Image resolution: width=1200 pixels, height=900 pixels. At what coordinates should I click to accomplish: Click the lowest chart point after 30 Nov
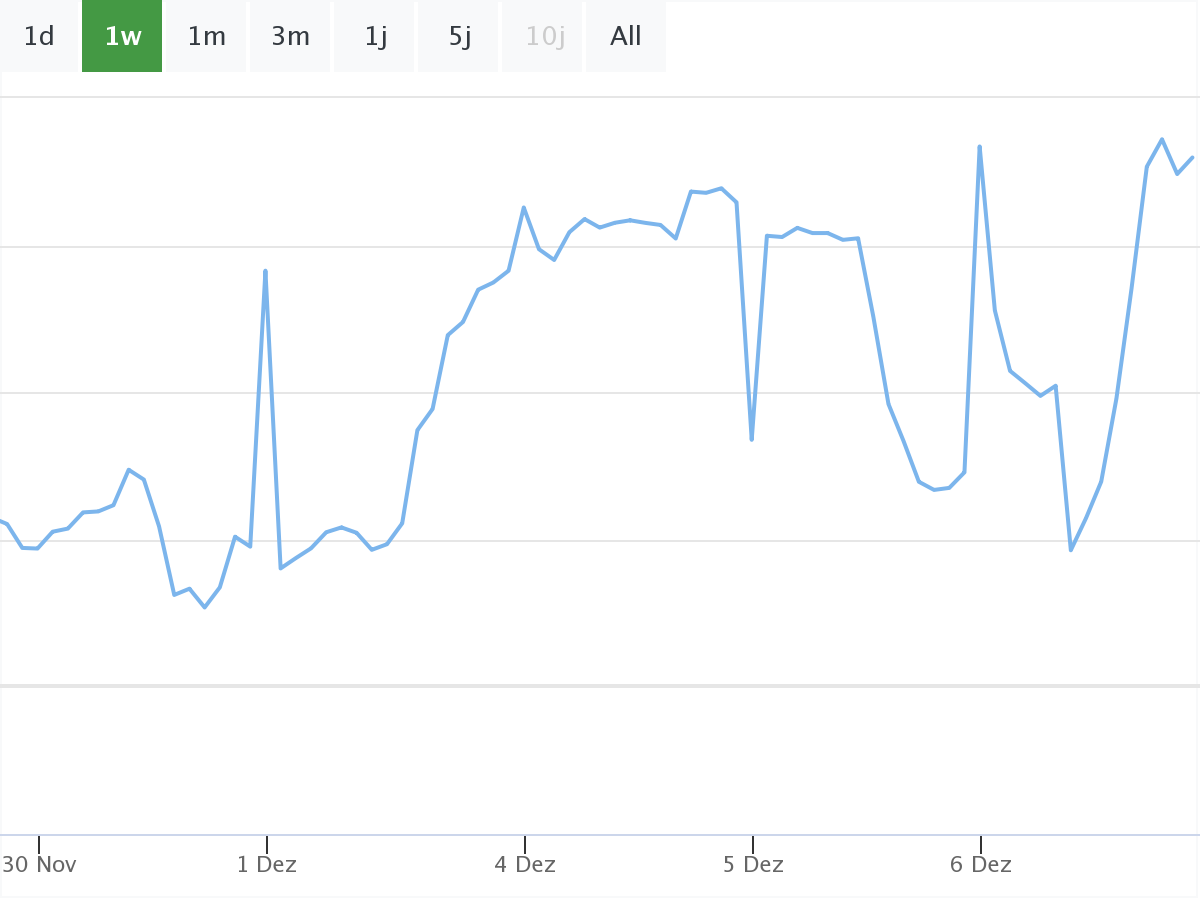(x=205, y=607)
